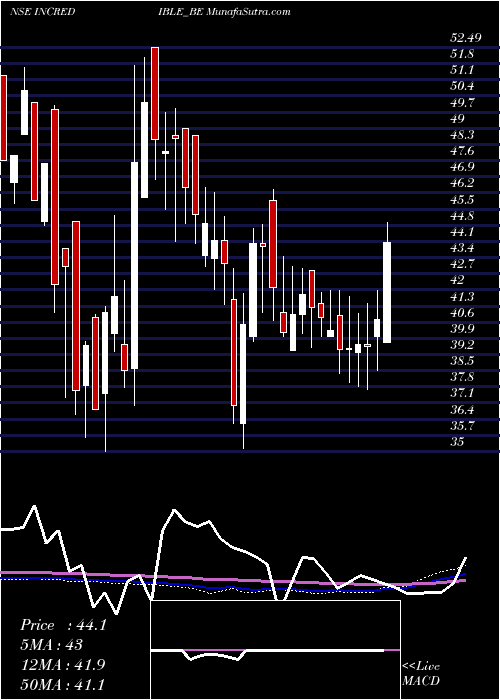Click the NSE INCRED chart title text
This screenshot has height=700, width=500.
click(x=42, y=12)
